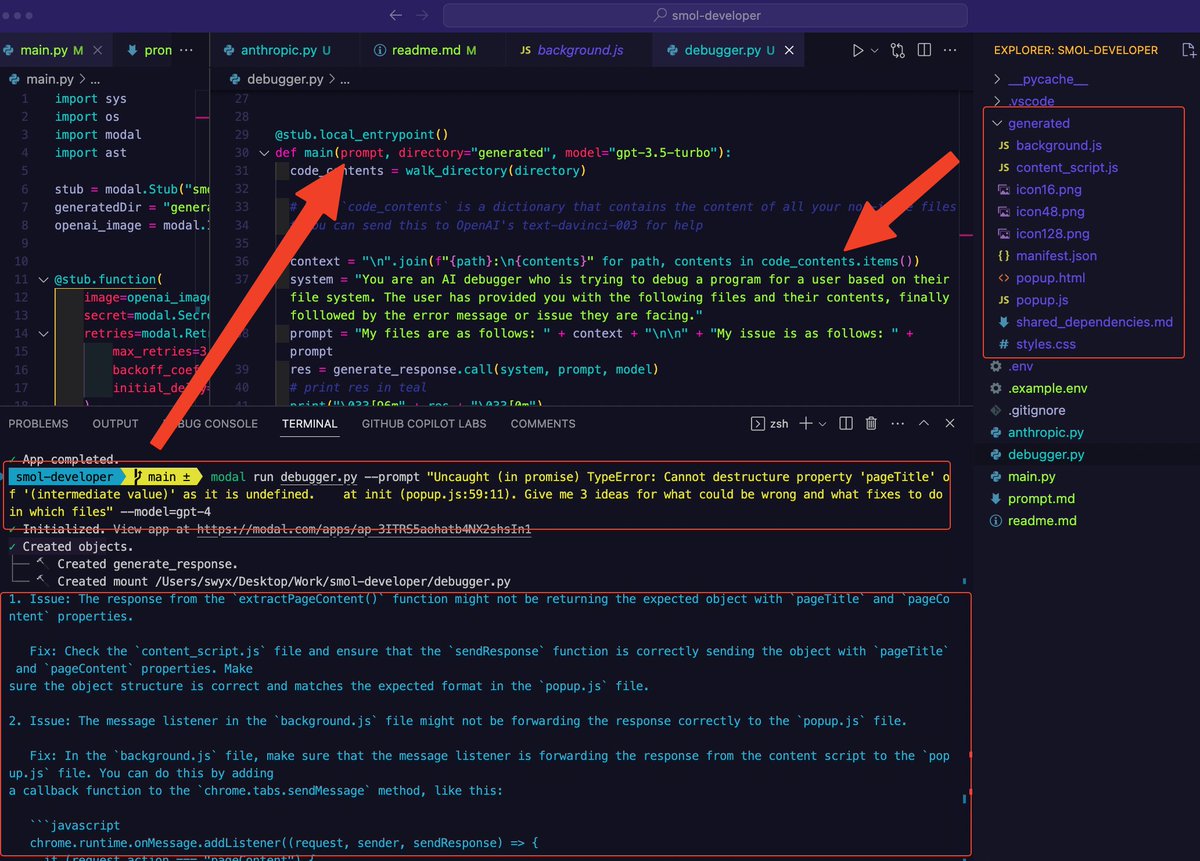Open the COMMENTS panel tab
Image resolution: width=1200 pixels, height=861 pixels.
click(x=543, y=424)
